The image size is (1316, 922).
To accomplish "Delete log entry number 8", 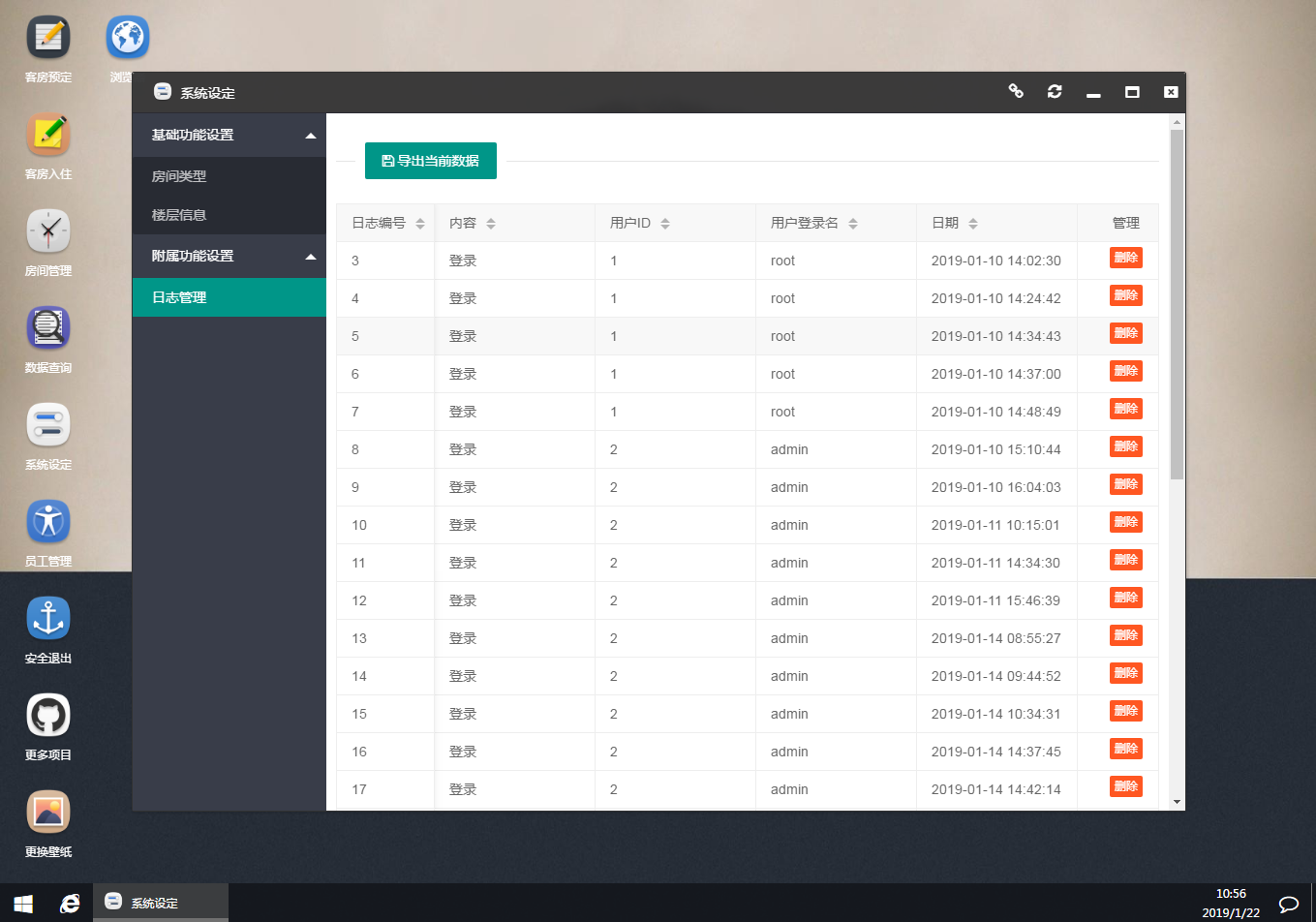I will pos(1125,446).
